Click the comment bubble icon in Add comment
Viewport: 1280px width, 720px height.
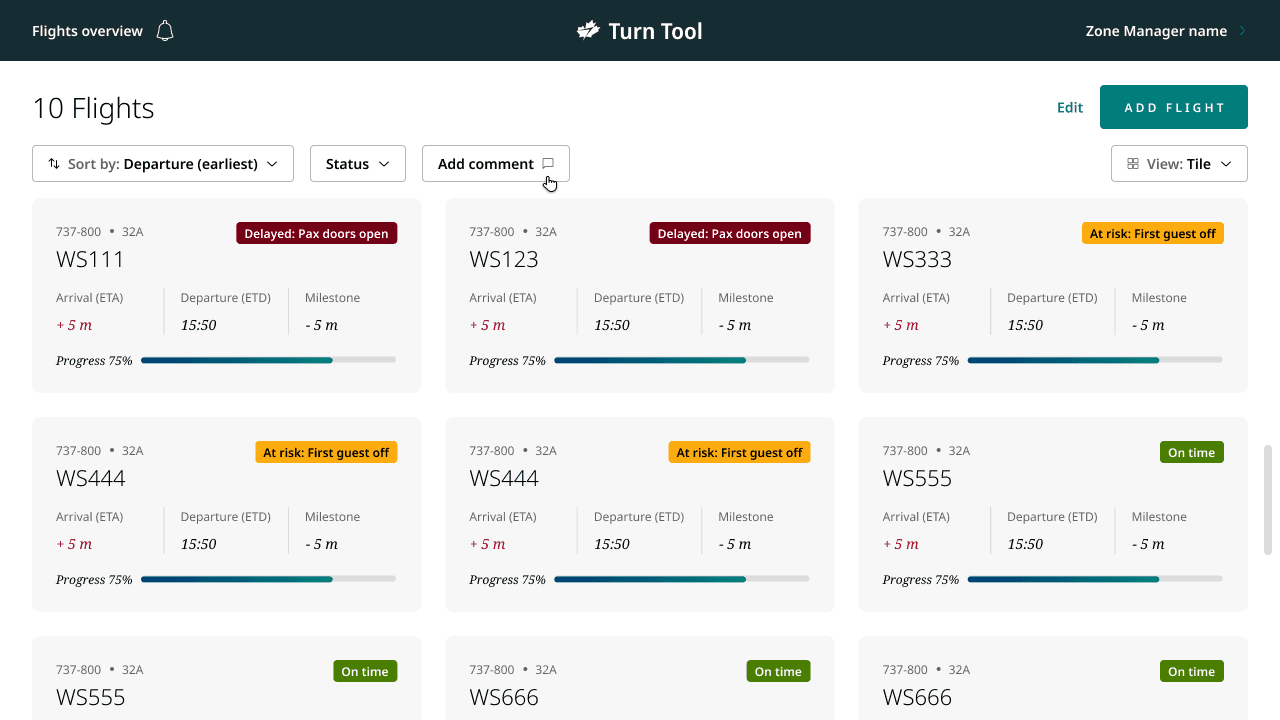pyautogui.click(x=548, y=164)
